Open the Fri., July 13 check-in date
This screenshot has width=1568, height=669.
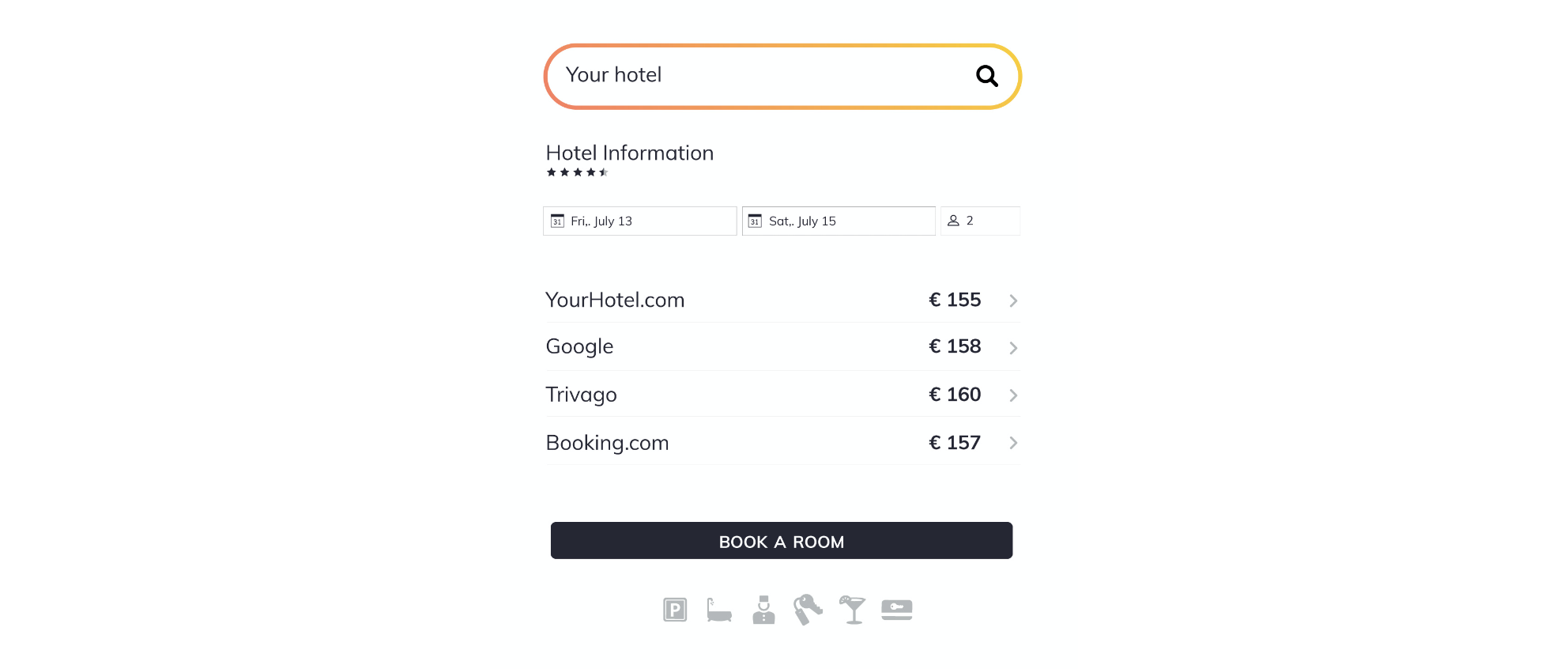tap(639, 221)
